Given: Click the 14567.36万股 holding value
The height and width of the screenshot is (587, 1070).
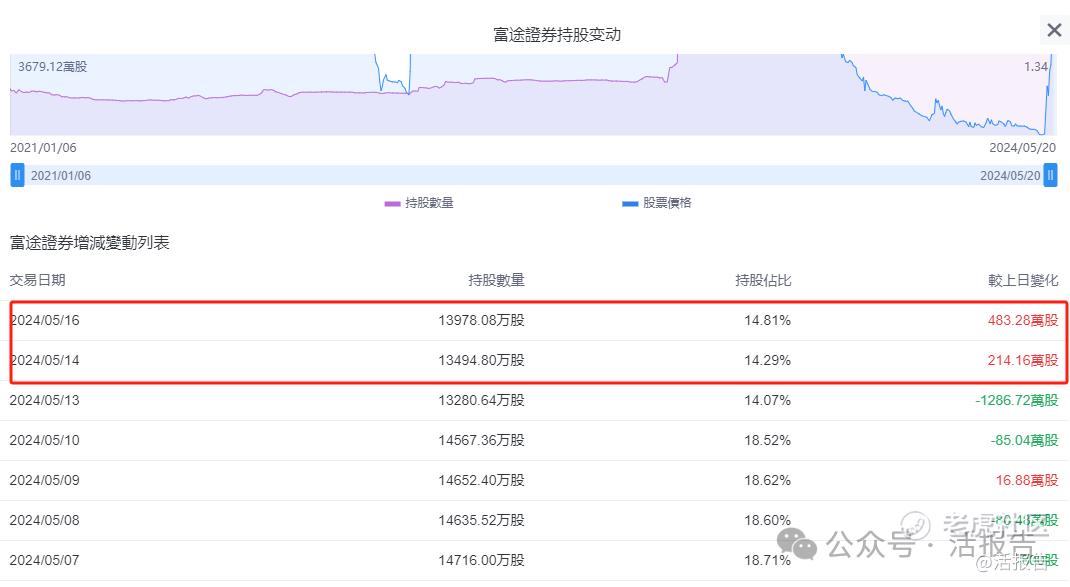Looking at the screenshot, I should point(481,440).
